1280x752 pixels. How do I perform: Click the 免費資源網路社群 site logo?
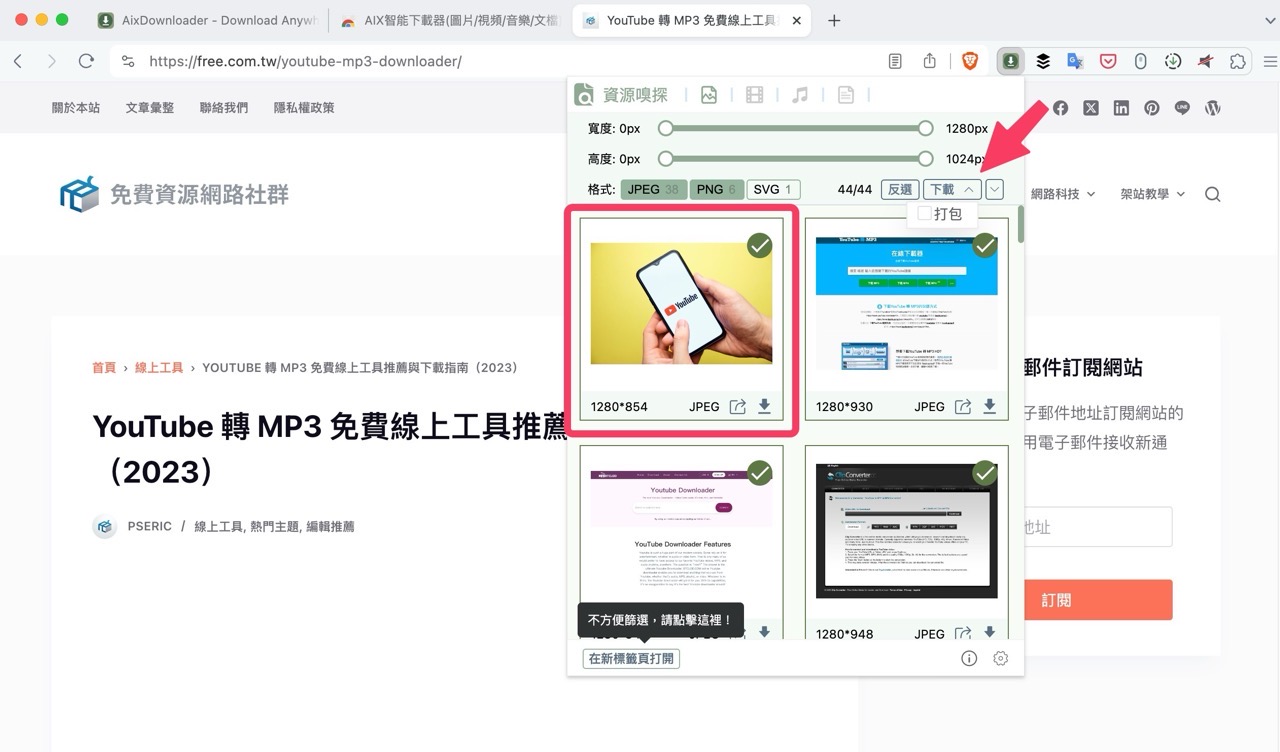[x=174, y=194]
